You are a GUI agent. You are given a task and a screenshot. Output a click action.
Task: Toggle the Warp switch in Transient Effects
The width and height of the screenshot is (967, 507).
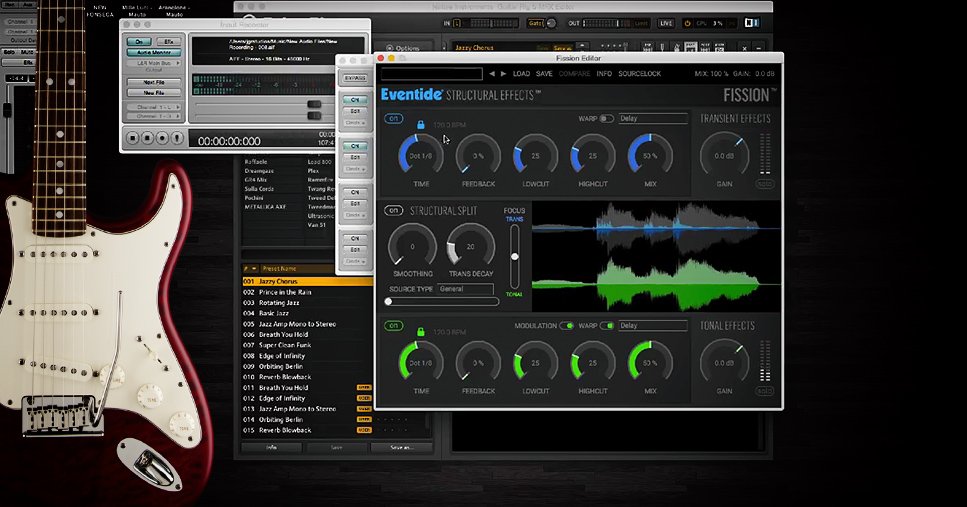pyautogui.click(x=607, y=119)
